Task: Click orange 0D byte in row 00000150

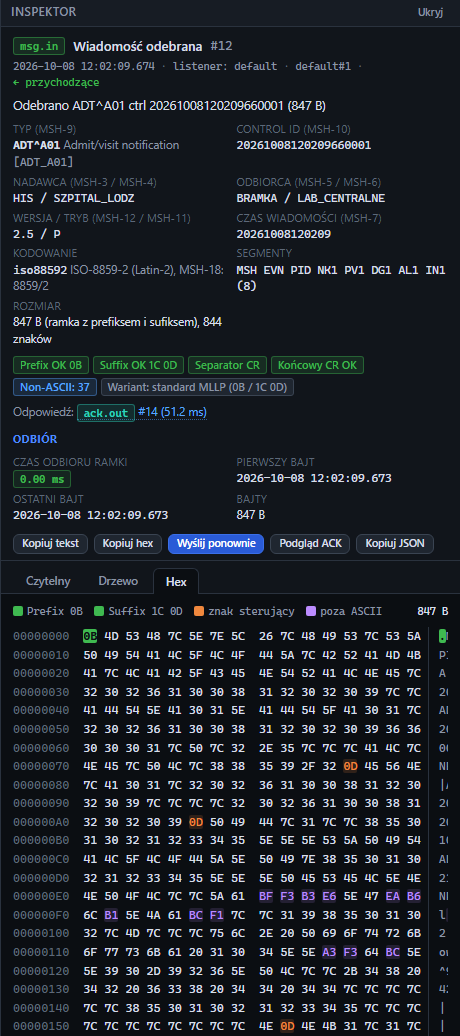Action: [x=287, y=1029]
